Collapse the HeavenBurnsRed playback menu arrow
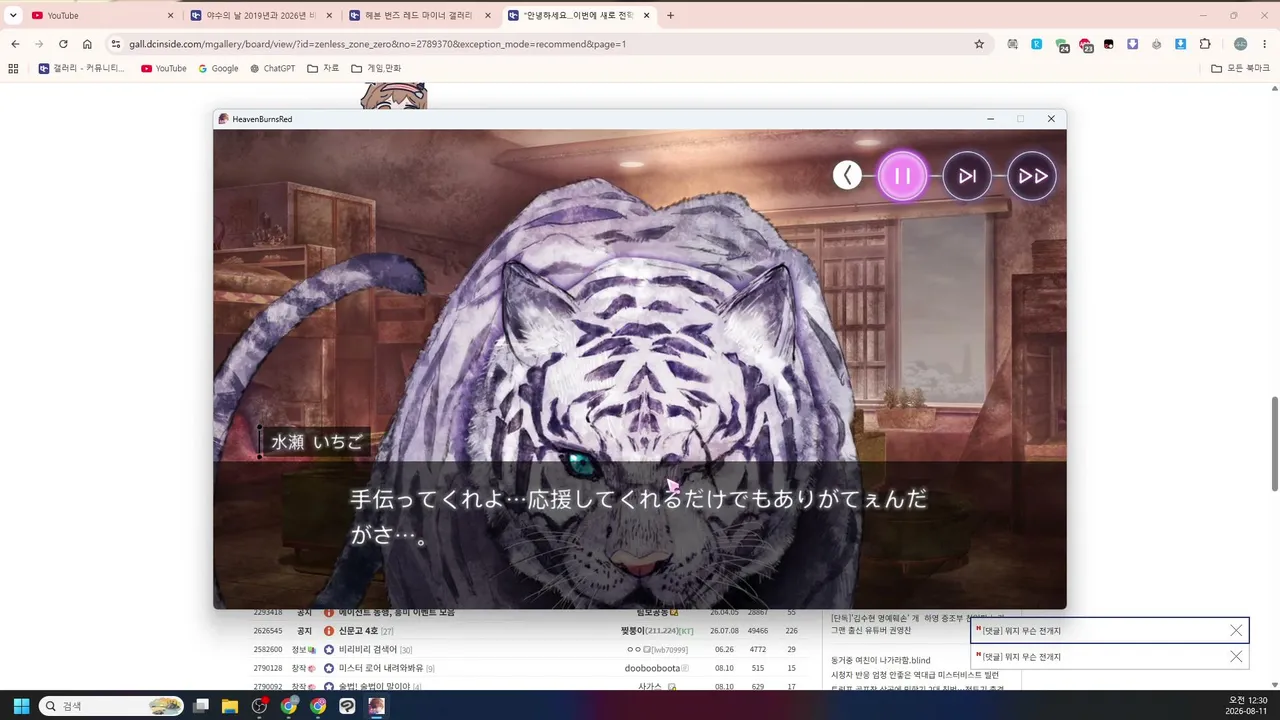This screenshot has height=720, width=1280. (x=847, y=176)
